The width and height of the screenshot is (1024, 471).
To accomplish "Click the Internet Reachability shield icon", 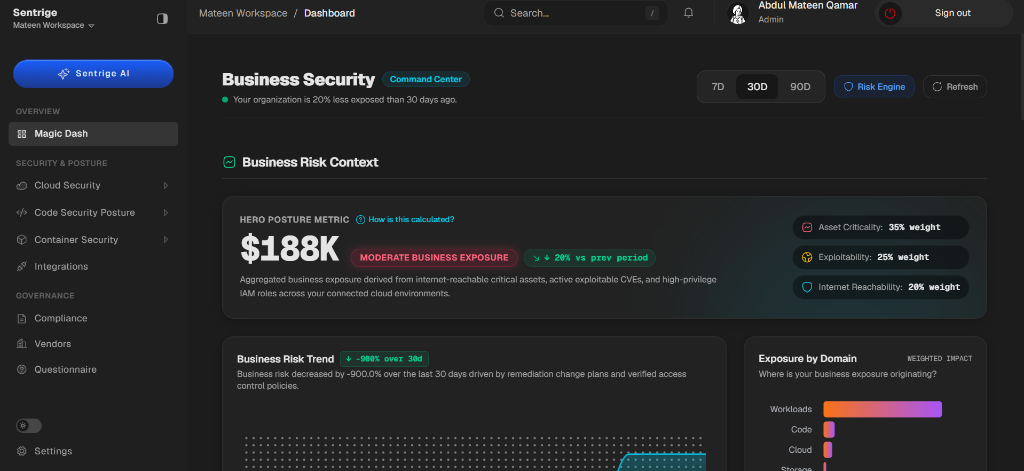I will (807, 287).
